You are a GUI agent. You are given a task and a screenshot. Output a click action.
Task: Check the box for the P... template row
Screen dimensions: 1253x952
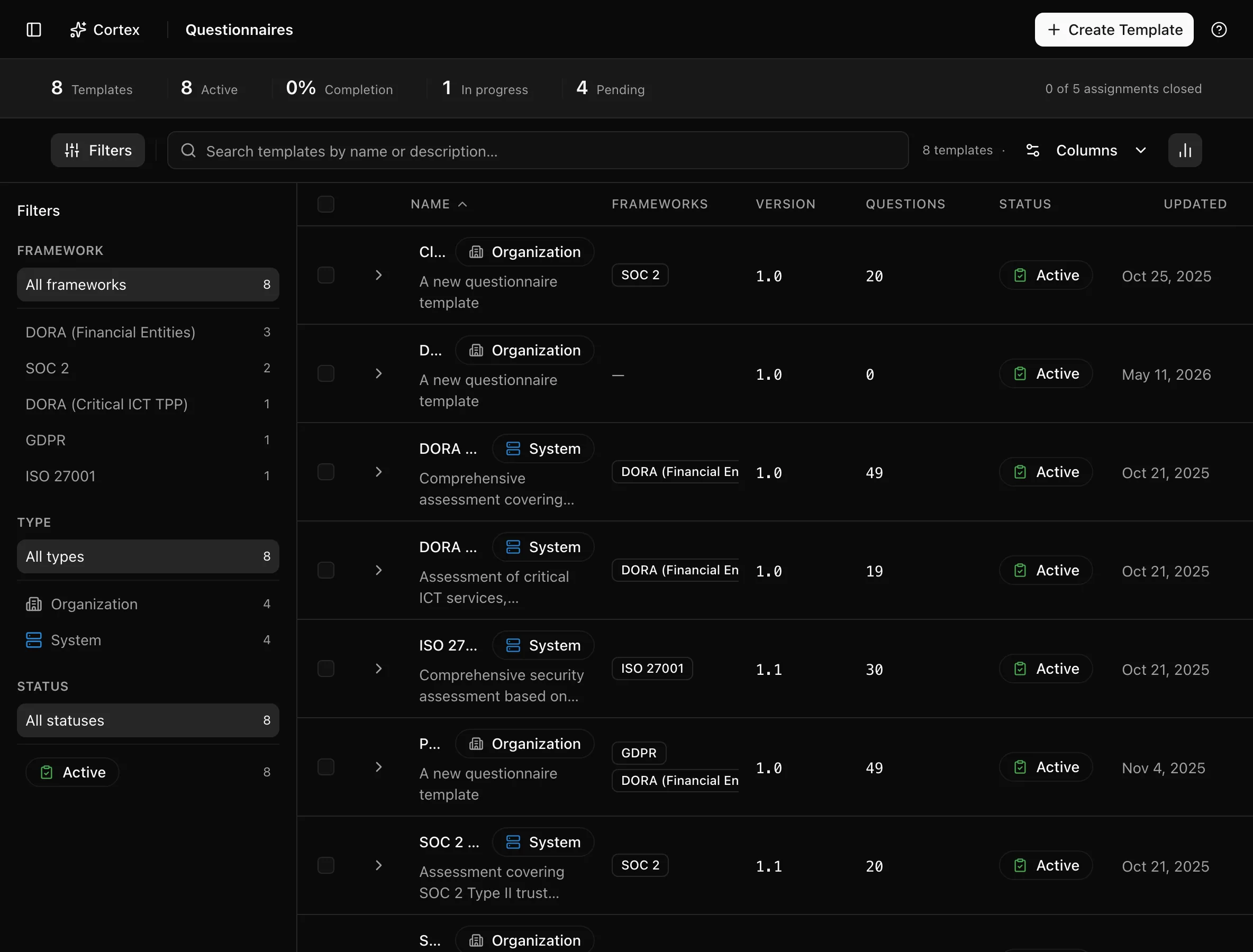pos(326,767)
